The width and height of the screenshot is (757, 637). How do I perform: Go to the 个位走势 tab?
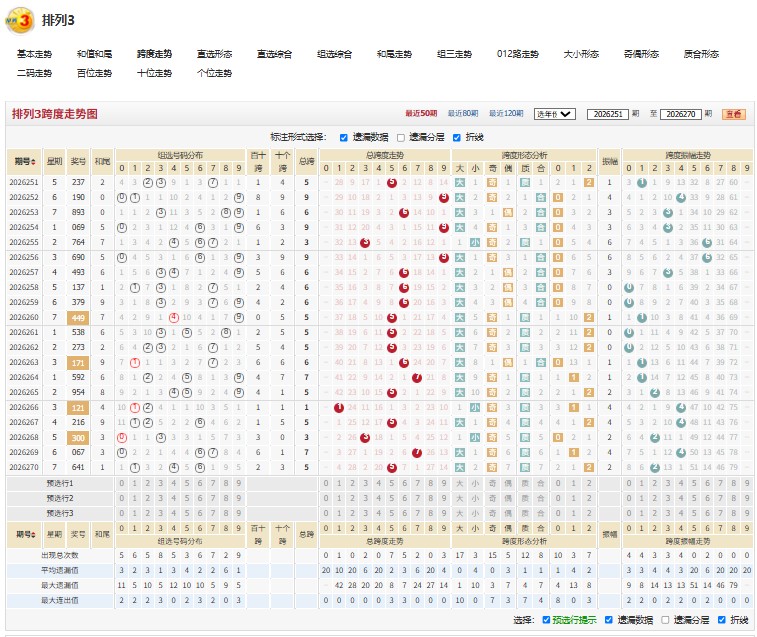tap(214, 73)
